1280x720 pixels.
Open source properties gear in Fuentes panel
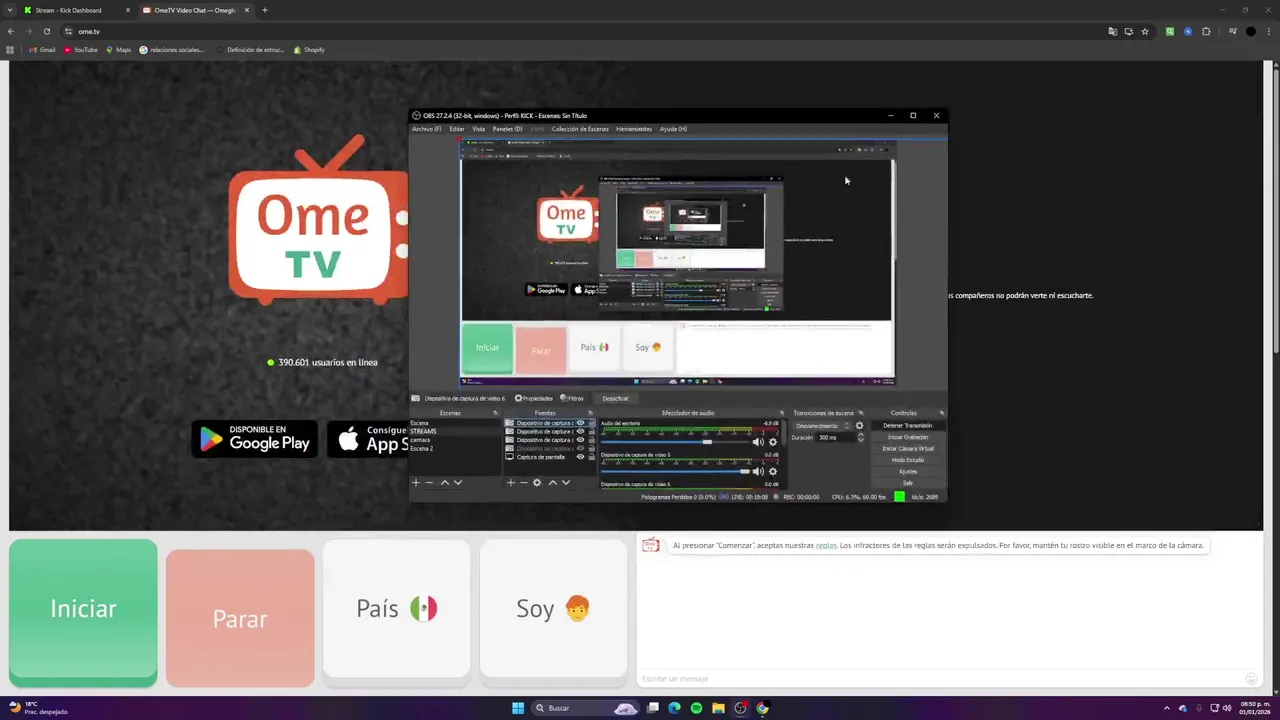coord(537,482)
